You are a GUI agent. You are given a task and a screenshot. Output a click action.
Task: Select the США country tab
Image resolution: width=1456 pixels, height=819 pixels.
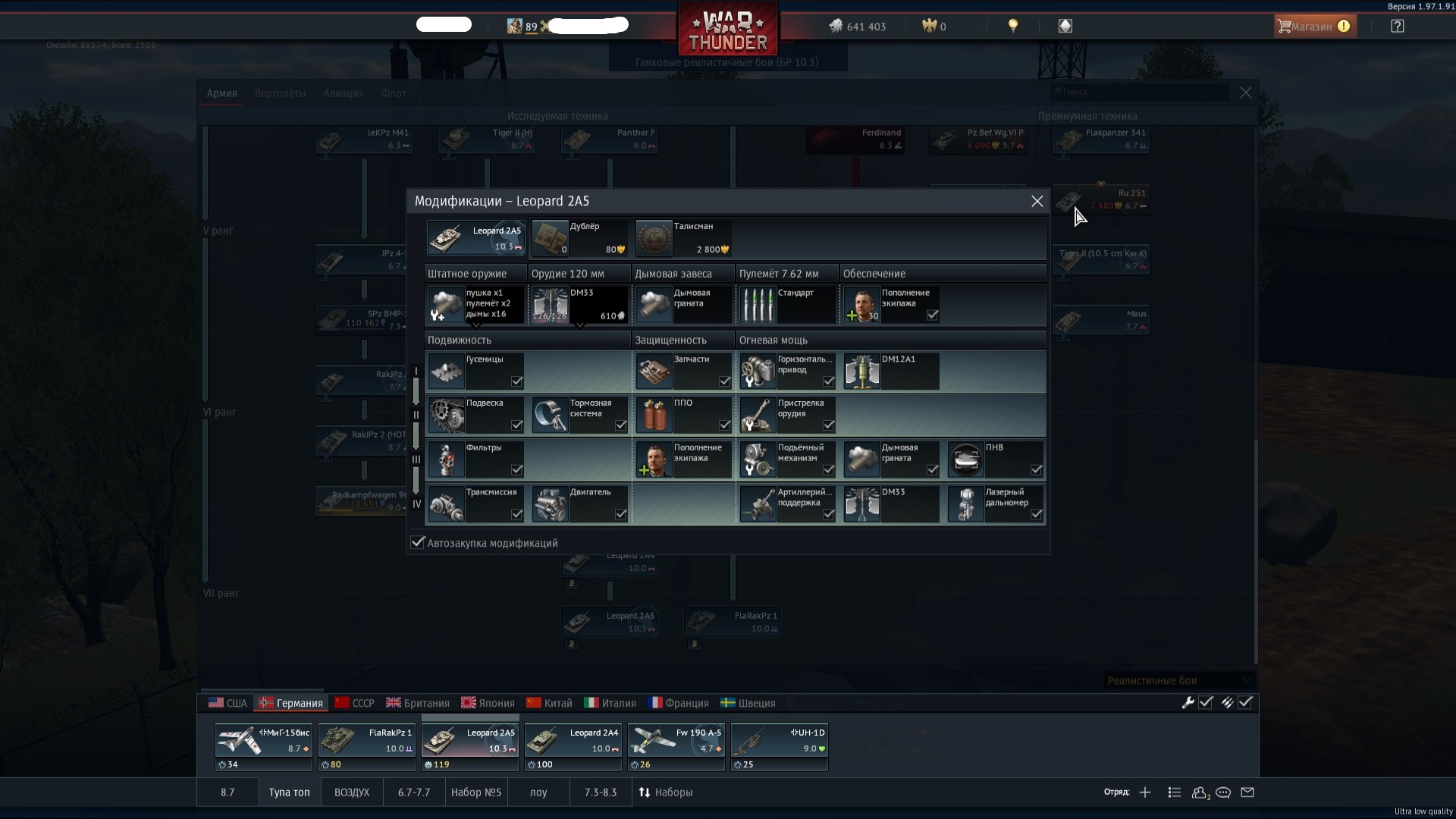(227, 703)
